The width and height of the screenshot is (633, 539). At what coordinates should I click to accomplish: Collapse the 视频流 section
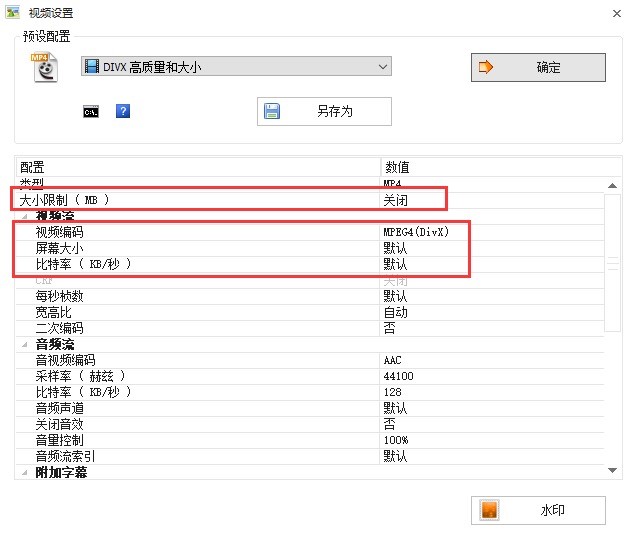click(x=25, y=216)
